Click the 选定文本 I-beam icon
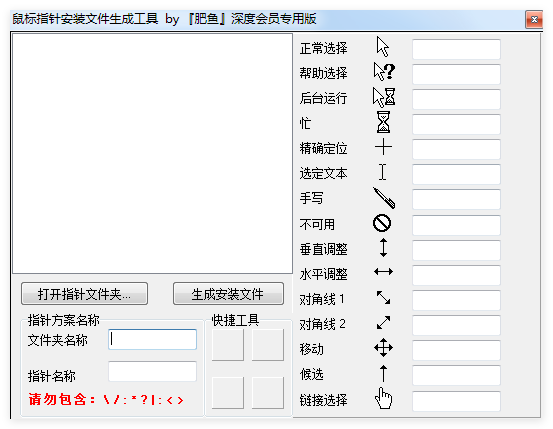The image size is (553, 429). tap(383, 172)
